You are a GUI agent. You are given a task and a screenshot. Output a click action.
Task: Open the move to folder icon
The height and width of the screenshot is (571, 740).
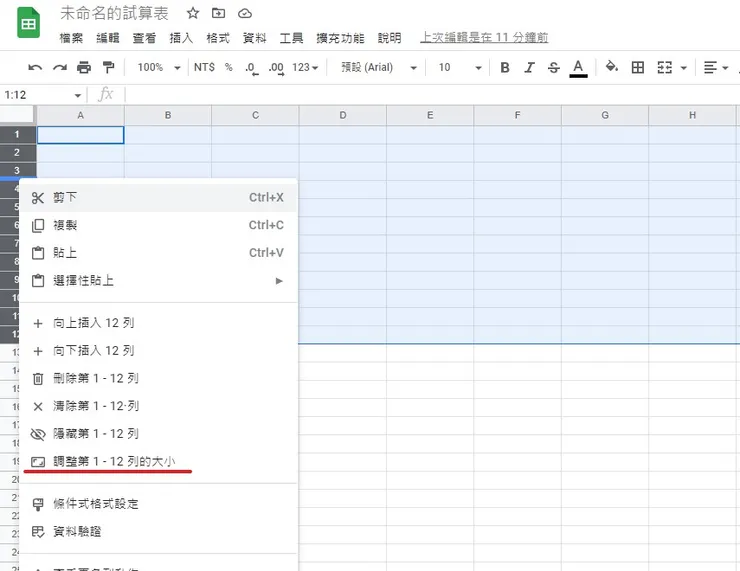[x=218, y=13]
